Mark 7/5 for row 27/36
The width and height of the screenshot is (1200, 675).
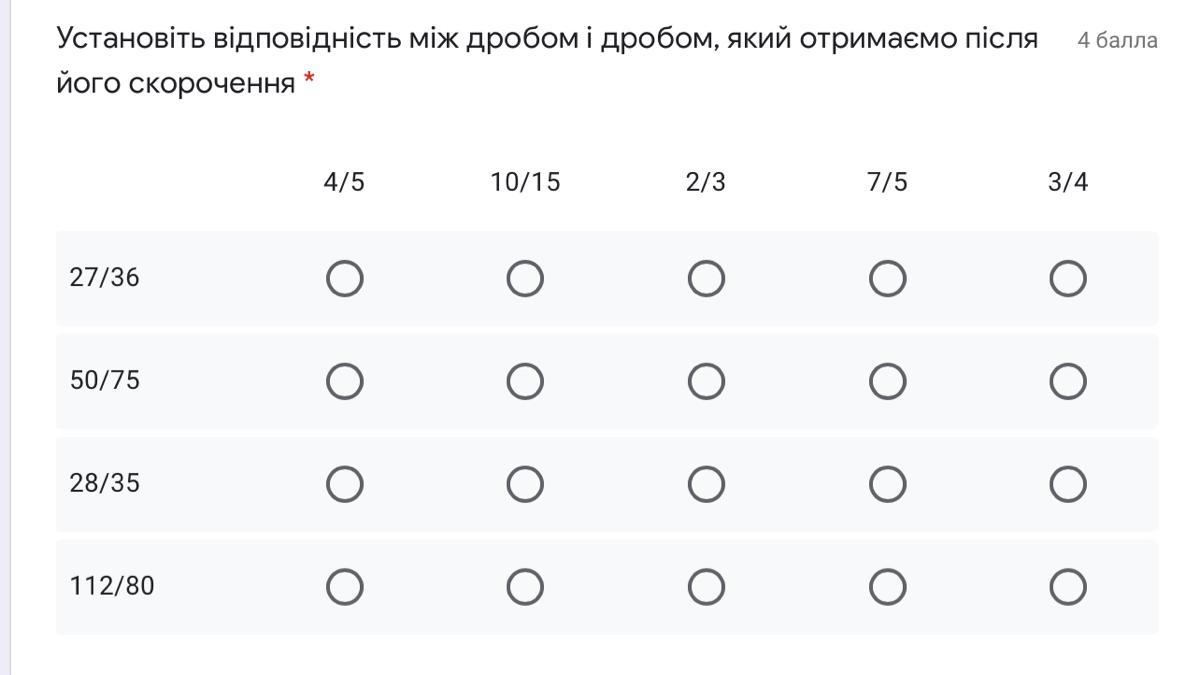coord(887,279)
